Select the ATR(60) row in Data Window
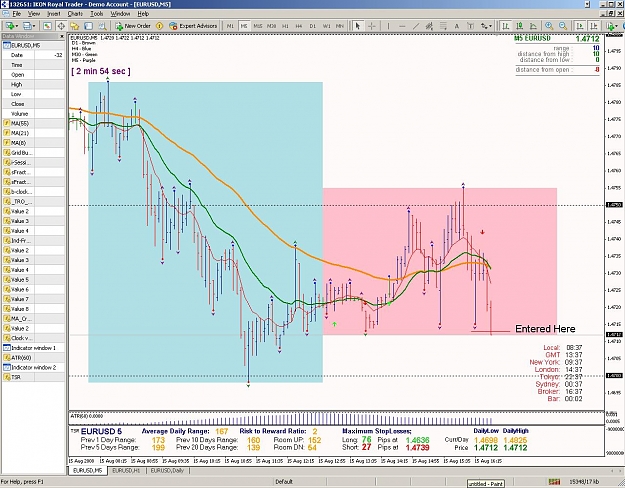This screenshot has height=488, width=625. (x=33, y=358)
